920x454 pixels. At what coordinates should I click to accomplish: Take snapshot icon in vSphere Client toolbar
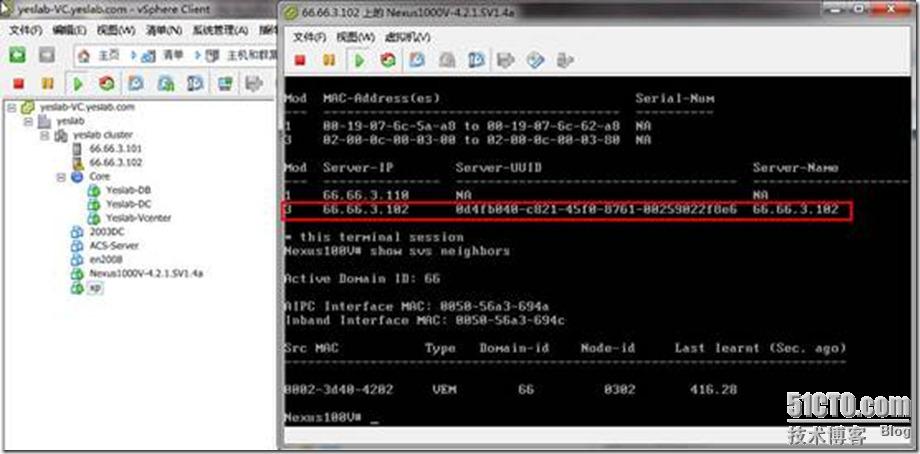tap(136, 84)
